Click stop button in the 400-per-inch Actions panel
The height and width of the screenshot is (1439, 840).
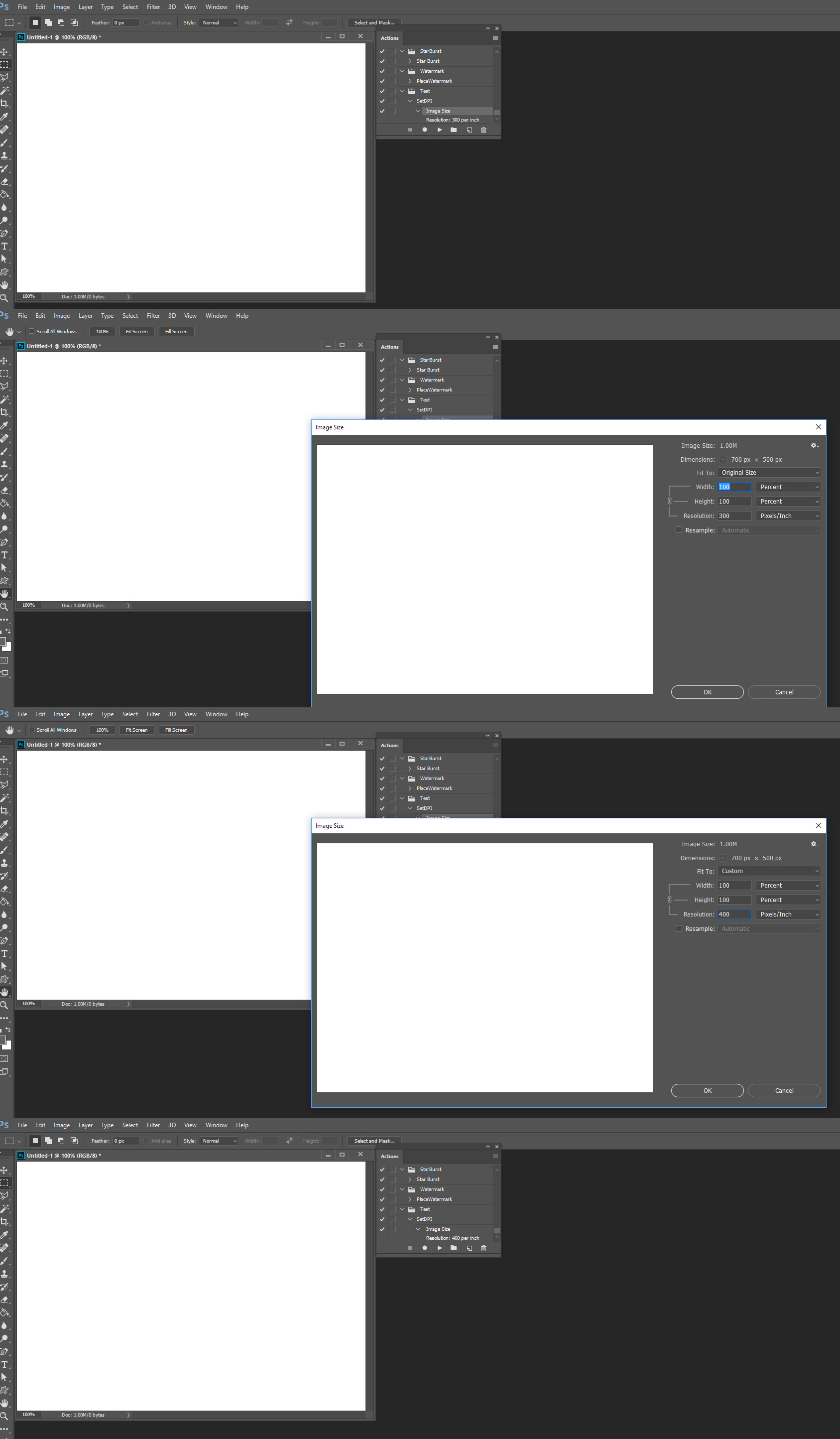pyautogui.click(x=410, y=1248)
